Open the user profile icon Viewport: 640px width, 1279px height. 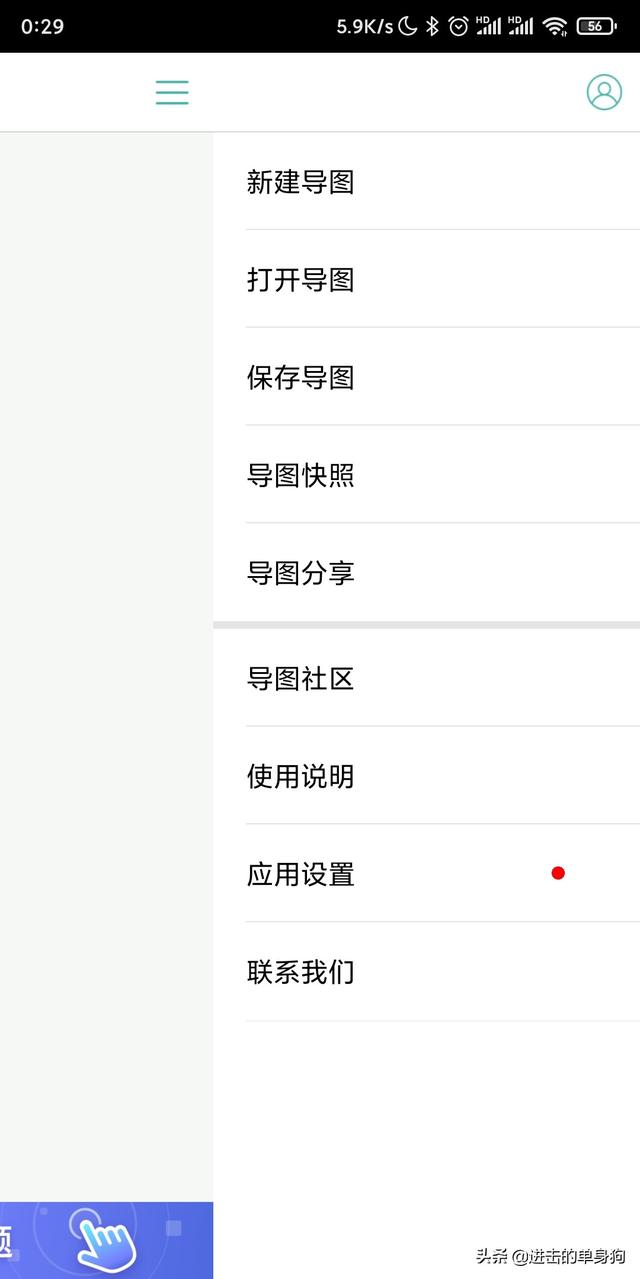604,92
